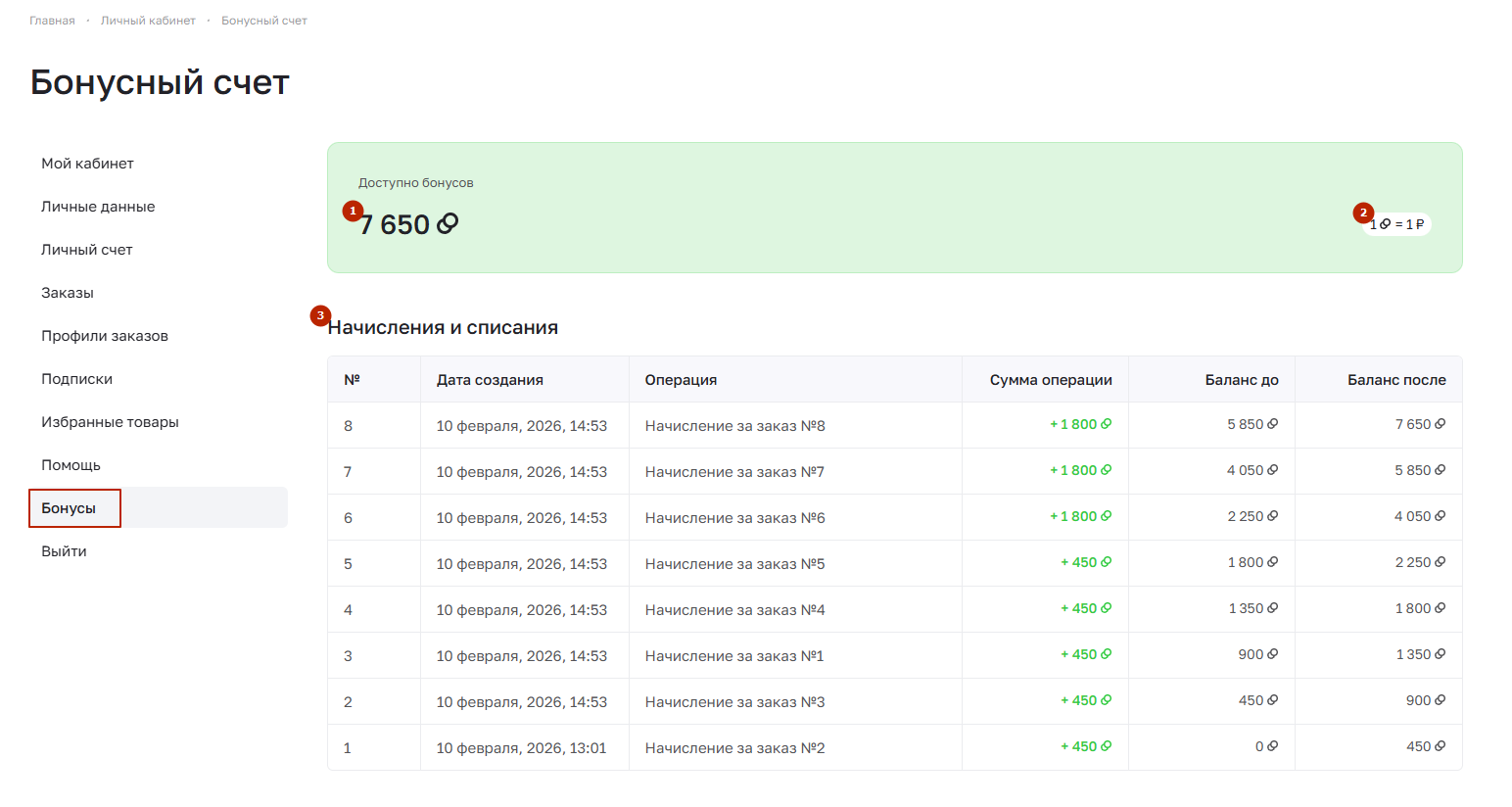Image resolution: width=1512 pixels, height=807 pixels.
Task: Click Дата создания column header
Action: (x=490, y=380)
